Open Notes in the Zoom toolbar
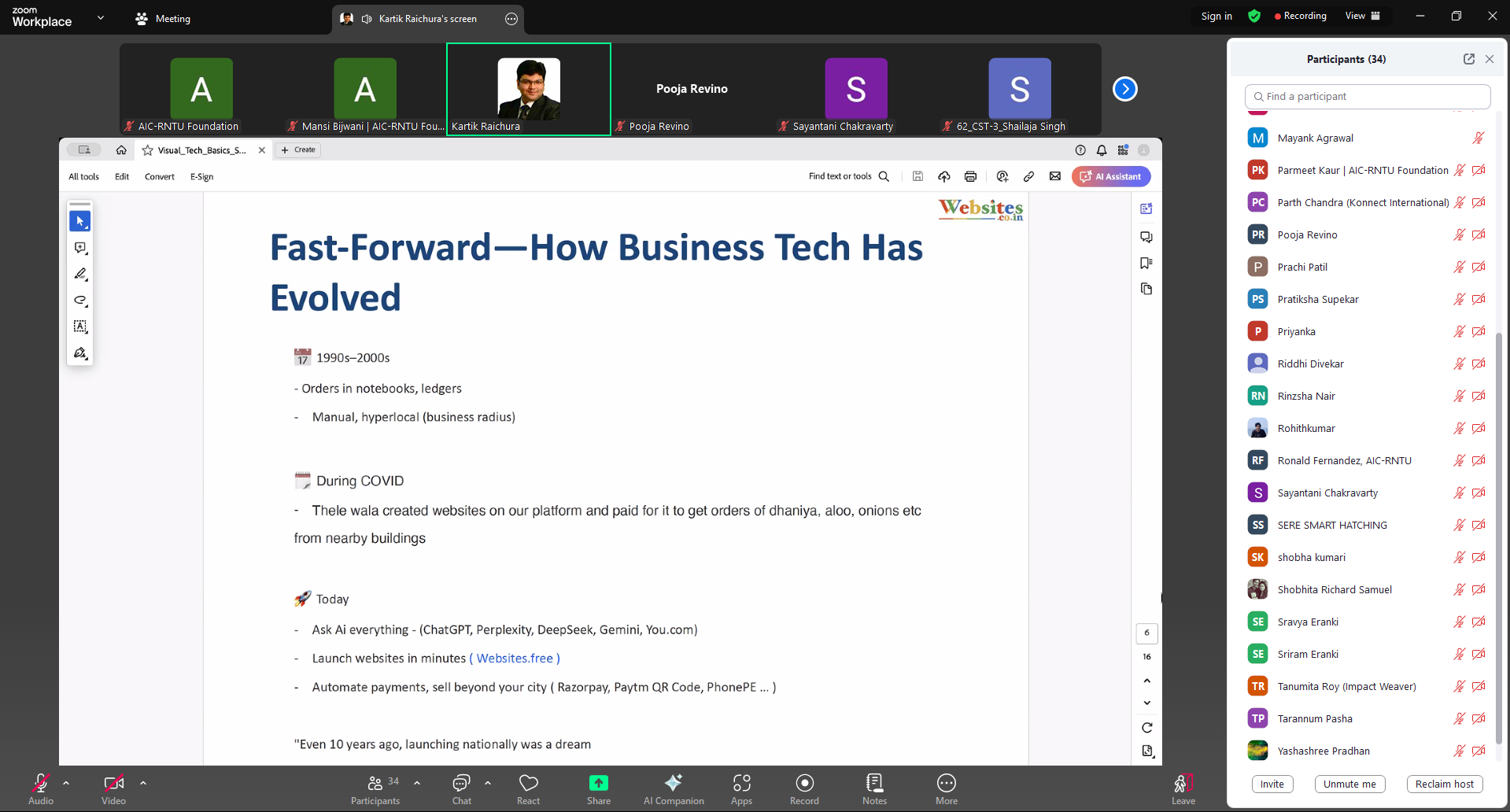This screenshot has height=812, width=1510. (x=874, y=789)
